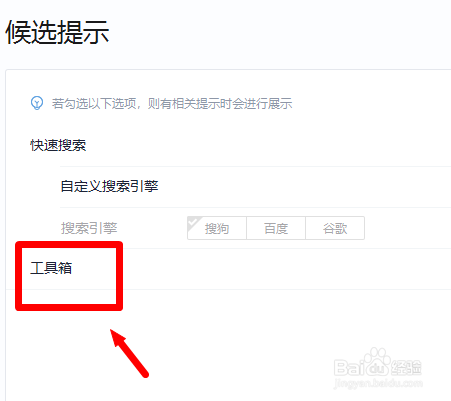The image size is (451, 401).
Task: Select 搜狗 as the search engine
Action: point(217,228)
